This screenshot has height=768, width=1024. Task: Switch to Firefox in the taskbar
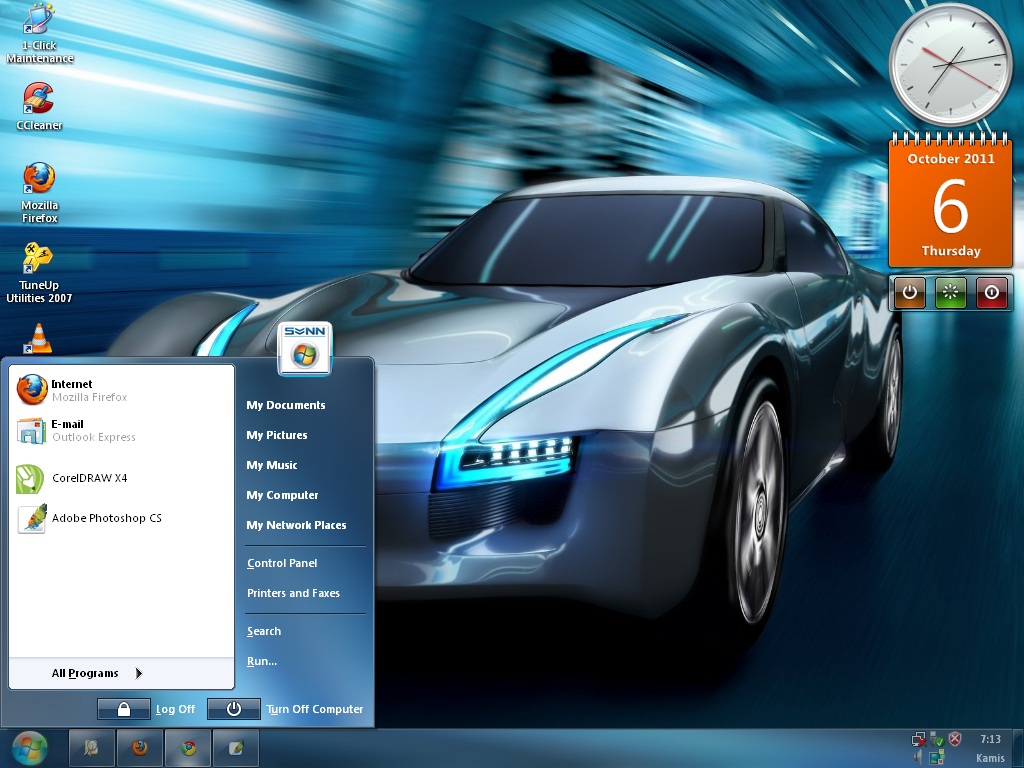point(140,748)
